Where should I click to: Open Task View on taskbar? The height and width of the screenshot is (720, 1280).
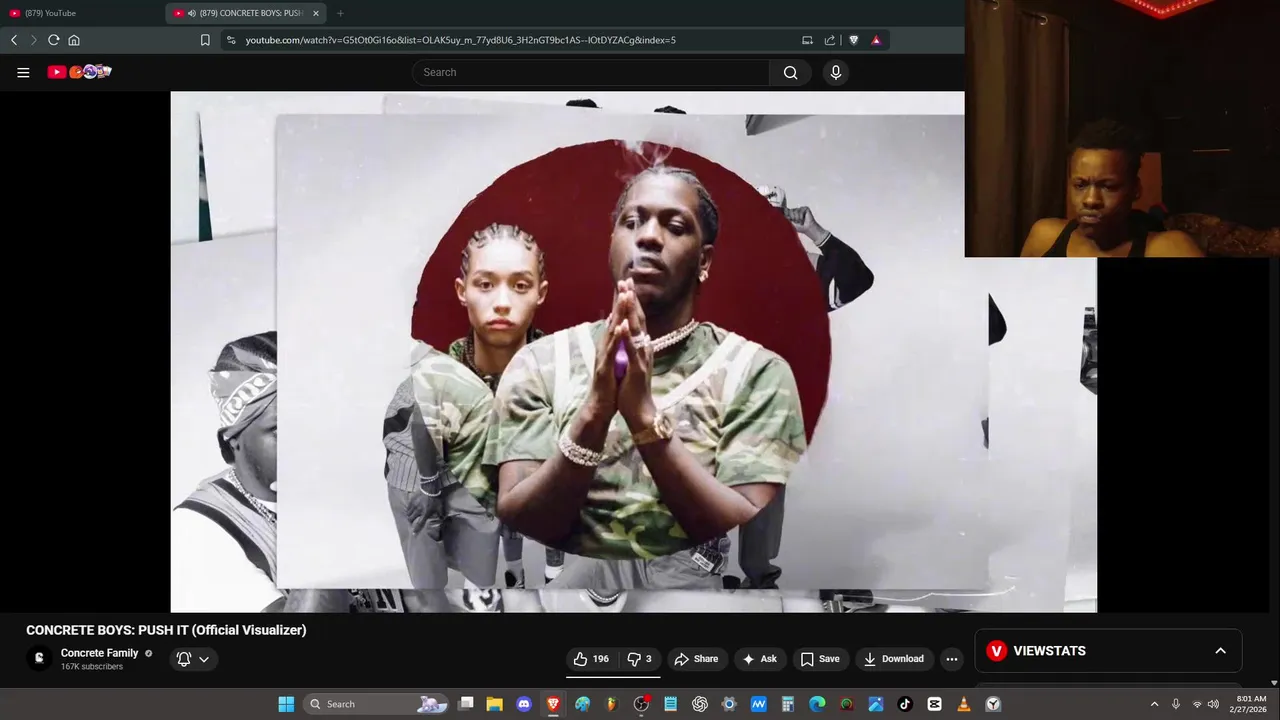click(466, 704)
